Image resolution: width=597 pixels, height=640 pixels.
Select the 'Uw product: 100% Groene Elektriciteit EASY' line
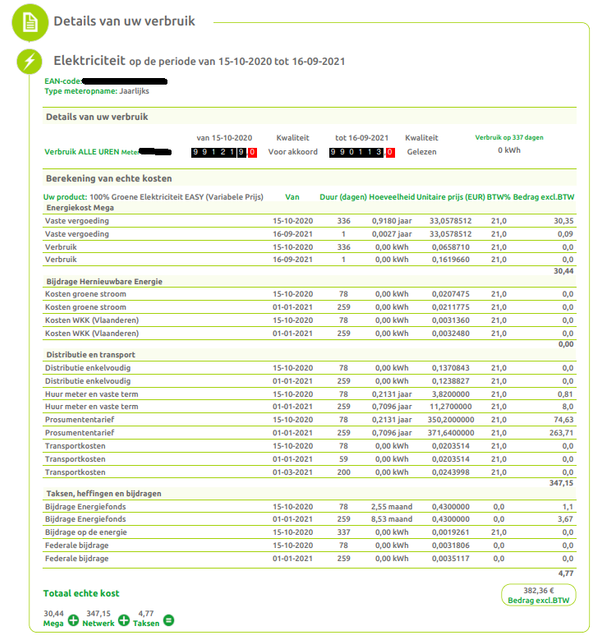tap(153, 197)
